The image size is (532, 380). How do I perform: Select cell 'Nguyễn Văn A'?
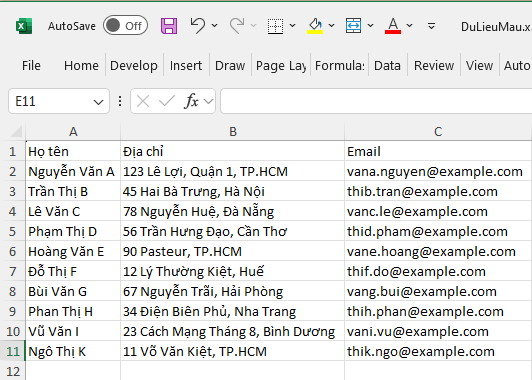[73, 171]
